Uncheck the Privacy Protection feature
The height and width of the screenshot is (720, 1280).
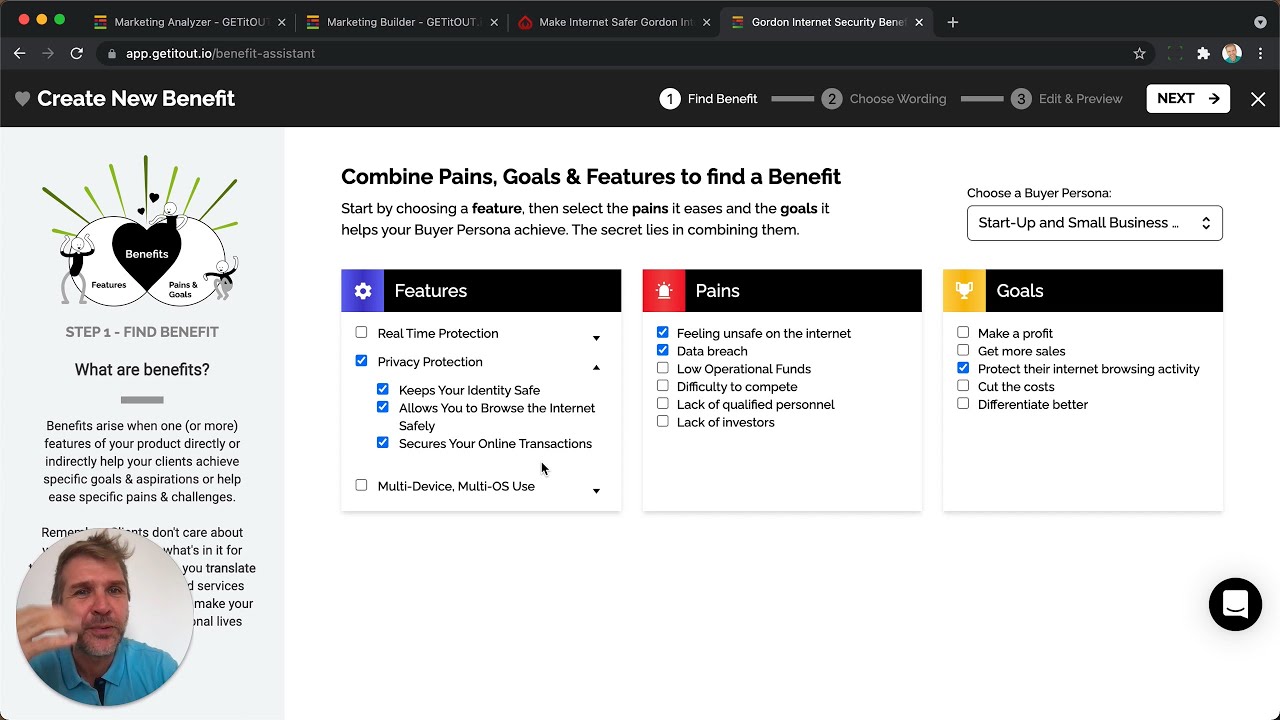pyautogui.click(x=361, y=360)
